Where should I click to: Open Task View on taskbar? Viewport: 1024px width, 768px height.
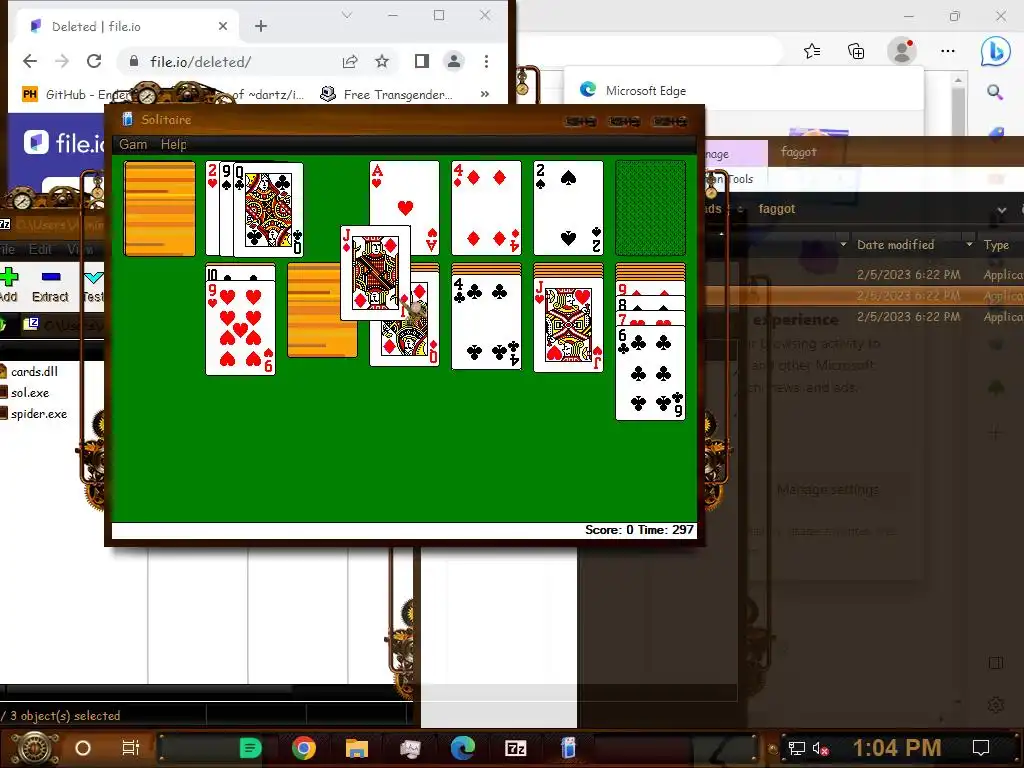point(131,748)
